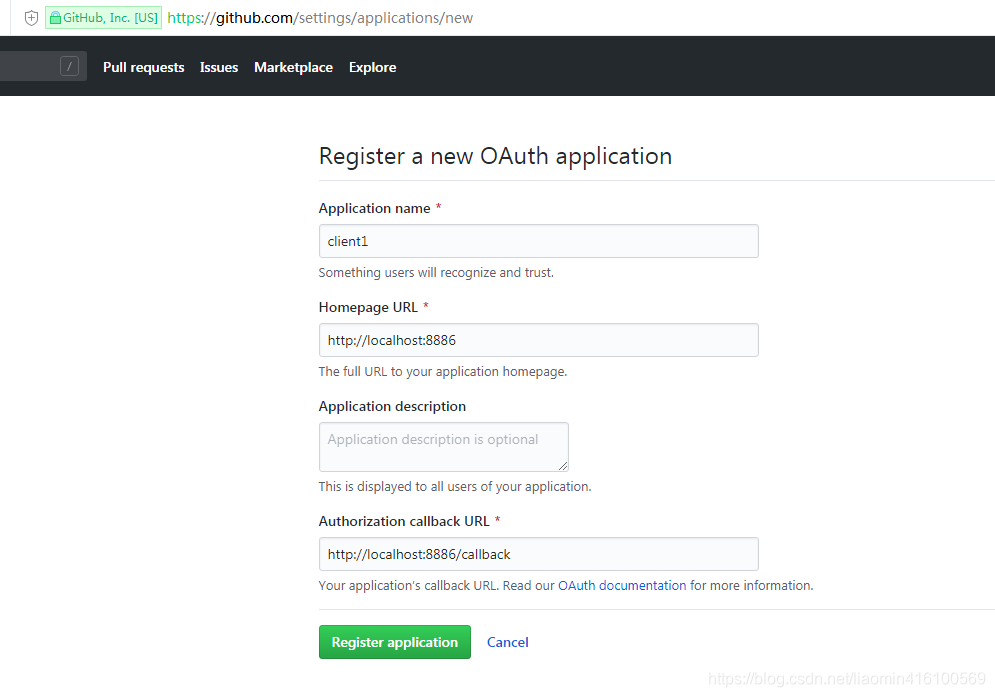The height and width of the screenshot is (697, 995).
Task: Click the Authorization callback URL field
Action: coord(539,554)
